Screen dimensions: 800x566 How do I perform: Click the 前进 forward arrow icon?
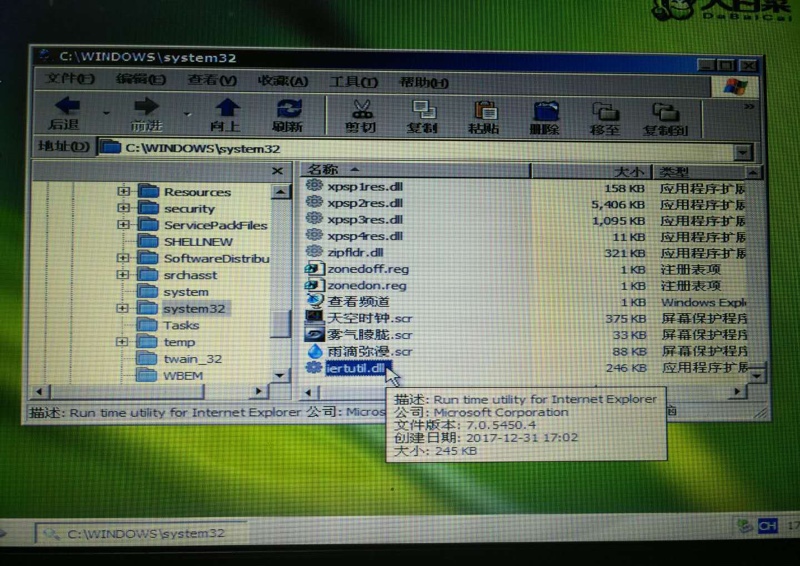[147, 106]
